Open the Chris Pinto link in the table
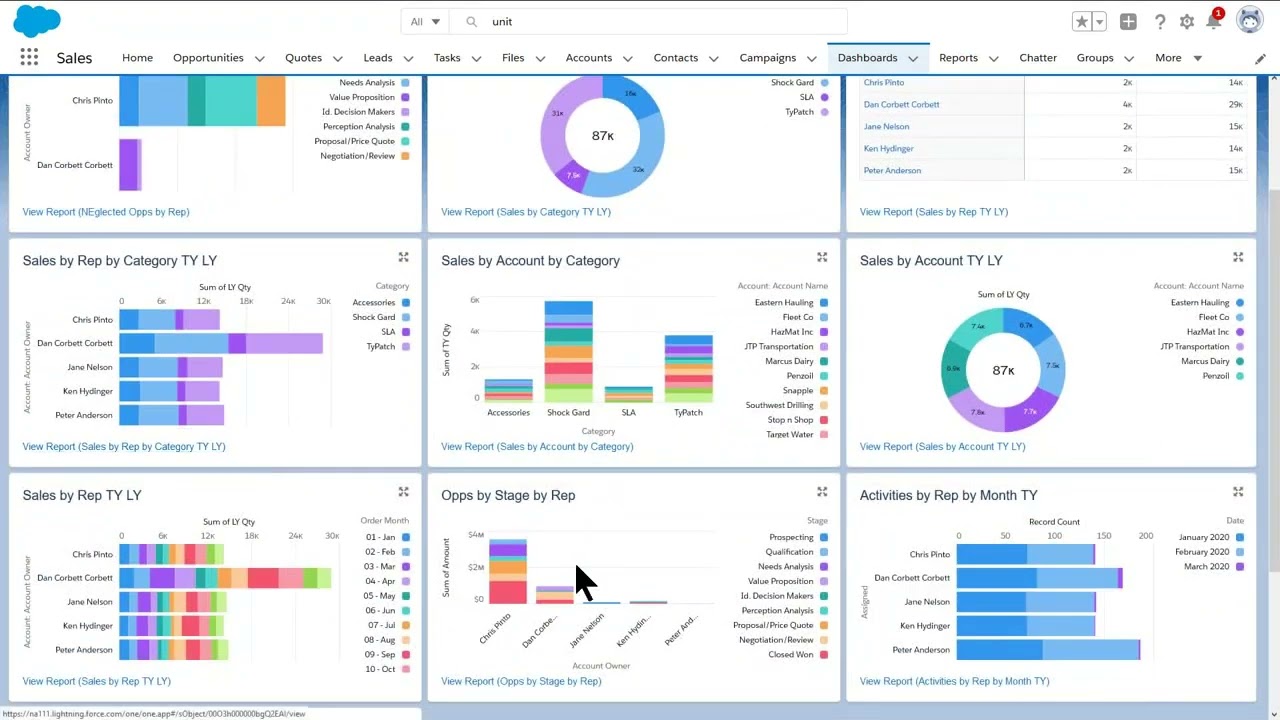The height and width of the screenshot is (720, 1280). tap(883, 83)
